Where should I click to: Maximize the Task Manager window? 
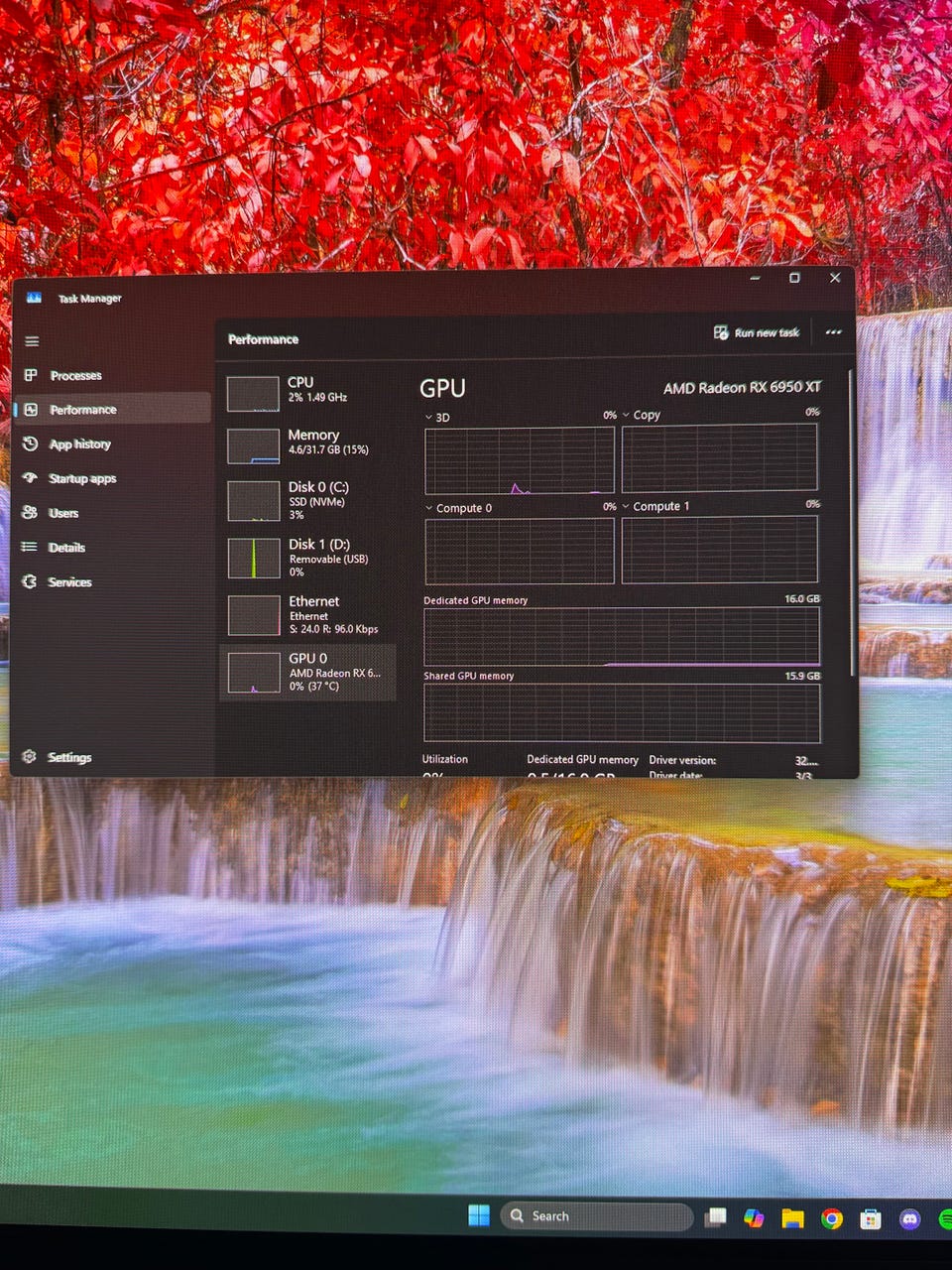pos(794,278)
